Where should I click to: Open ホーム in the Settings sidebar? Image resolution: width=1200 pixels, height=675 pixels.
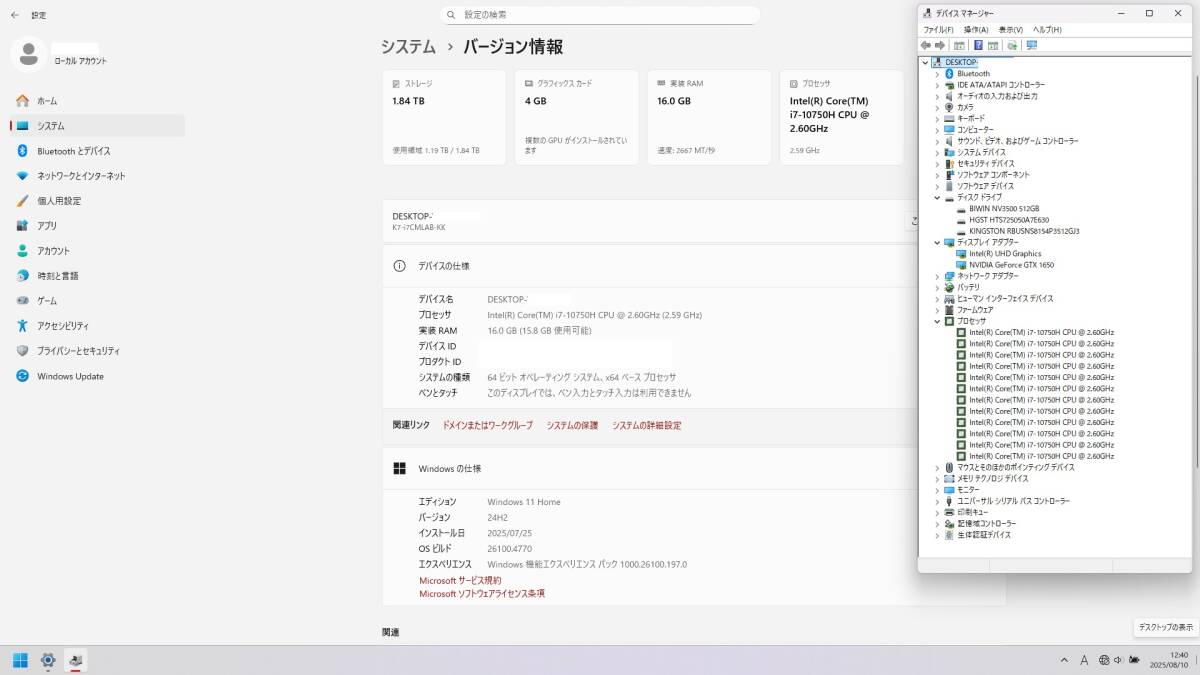tap(97, 101)
